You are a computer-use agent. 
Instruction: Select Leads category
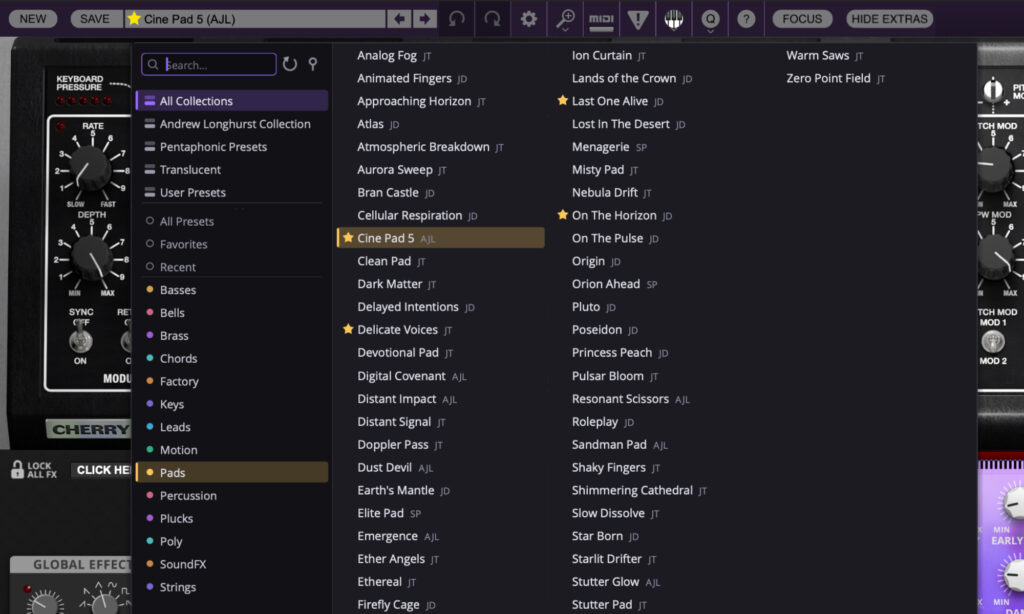coord(175,427)
